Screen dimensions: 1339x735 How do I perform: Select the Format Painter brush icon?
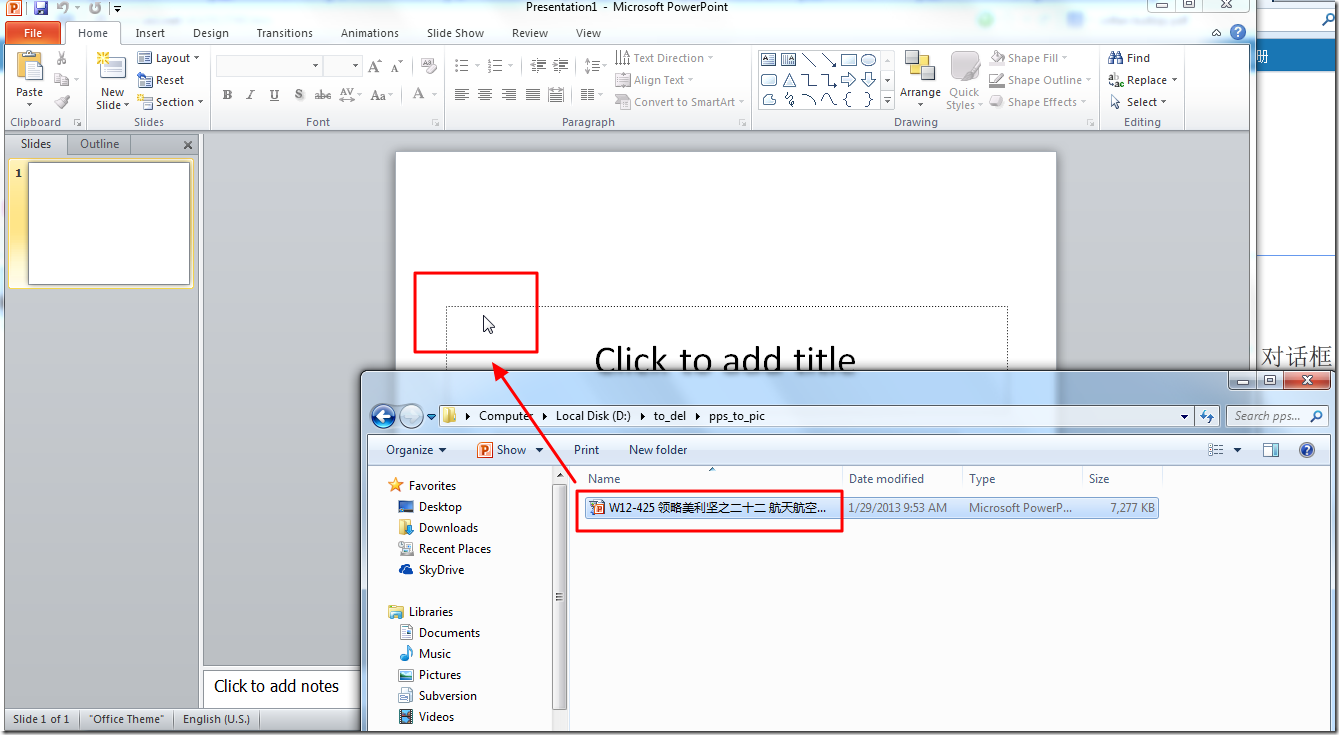[x=62, y=101]
